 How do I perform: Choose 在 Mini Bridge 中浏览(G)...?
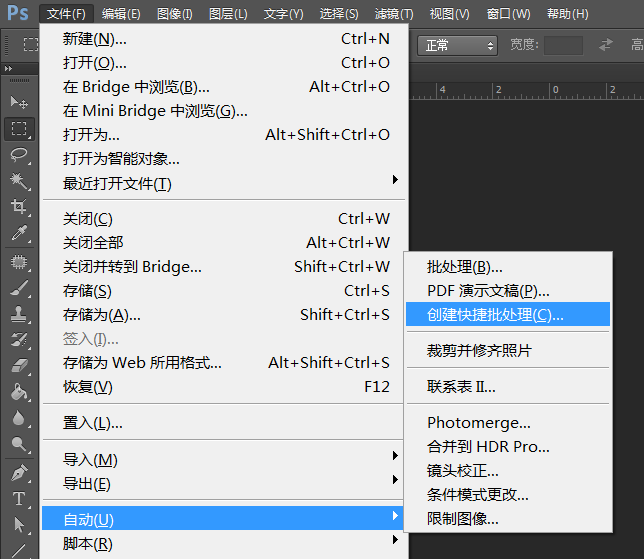(x=225, y=111)
